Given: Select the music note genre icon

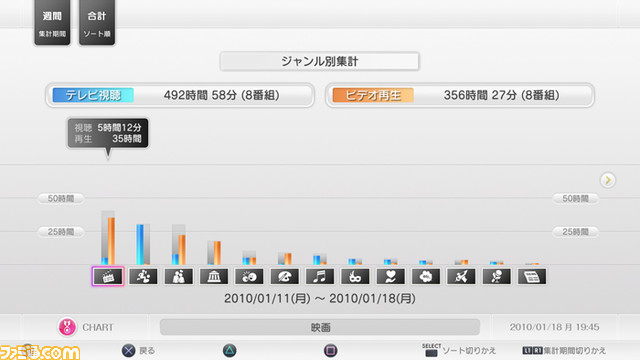Looking at the screenshot, I should click(320, 276).
